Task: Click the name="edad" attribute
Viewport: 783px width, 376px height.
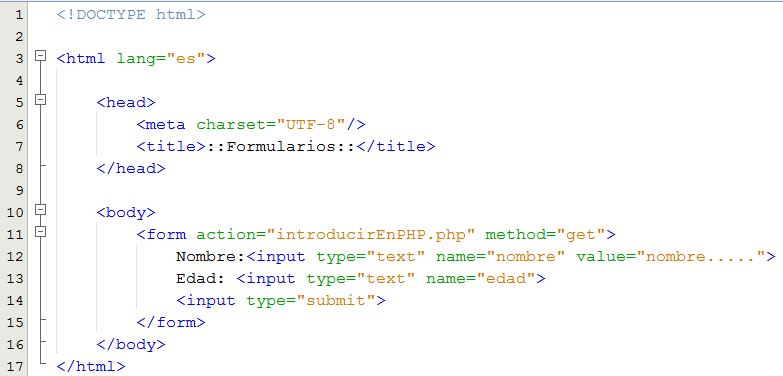Action: (480, 278)
